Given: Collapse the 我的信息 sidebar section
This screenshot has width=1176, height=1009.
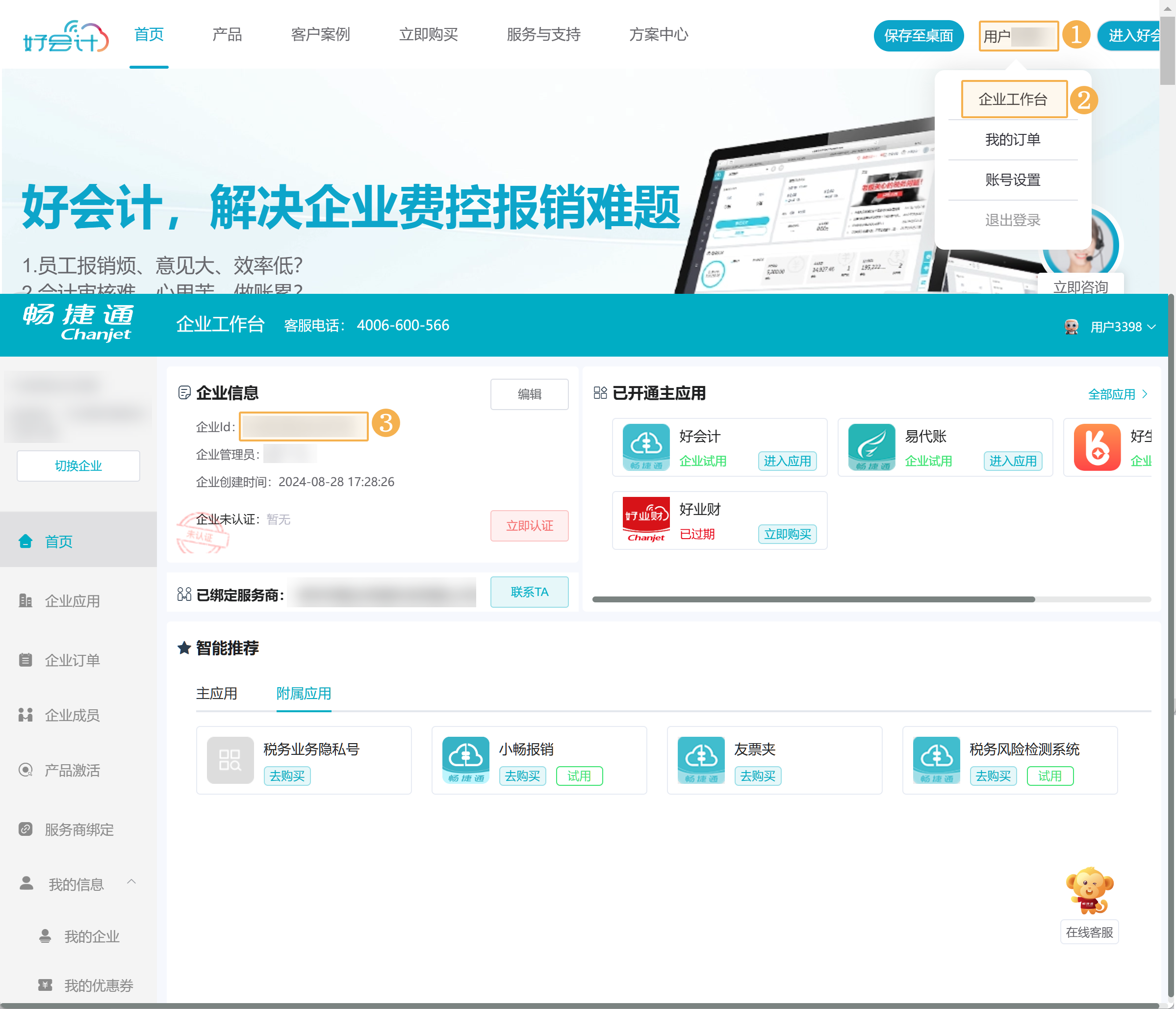Looking at the screenshot, I should coord(131,882).
